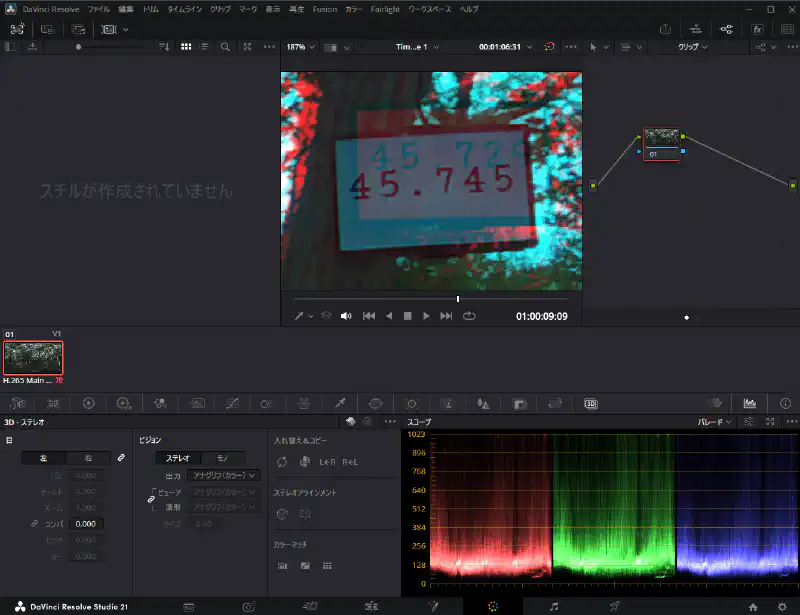Click the stereo auto-align cube icon
The width and height of the screenshot is (800, 615).
(x=282, y=514)
